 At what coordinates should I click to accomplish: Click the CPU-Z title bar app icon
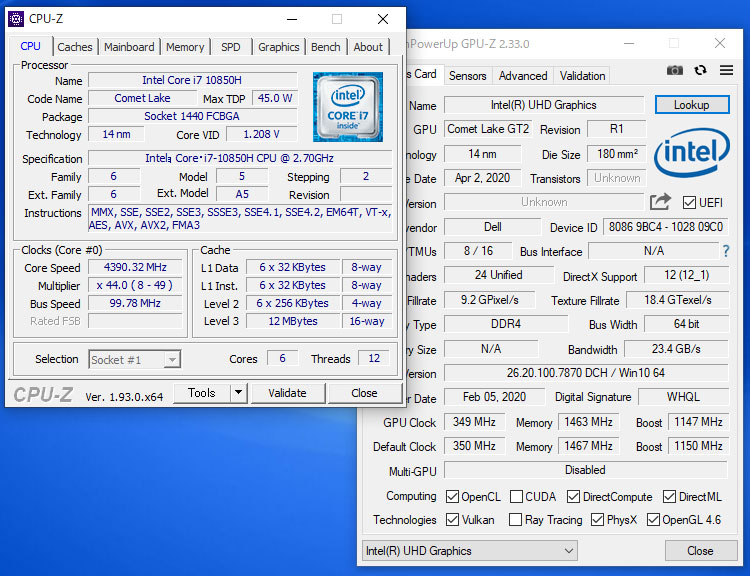click(16, 19)
